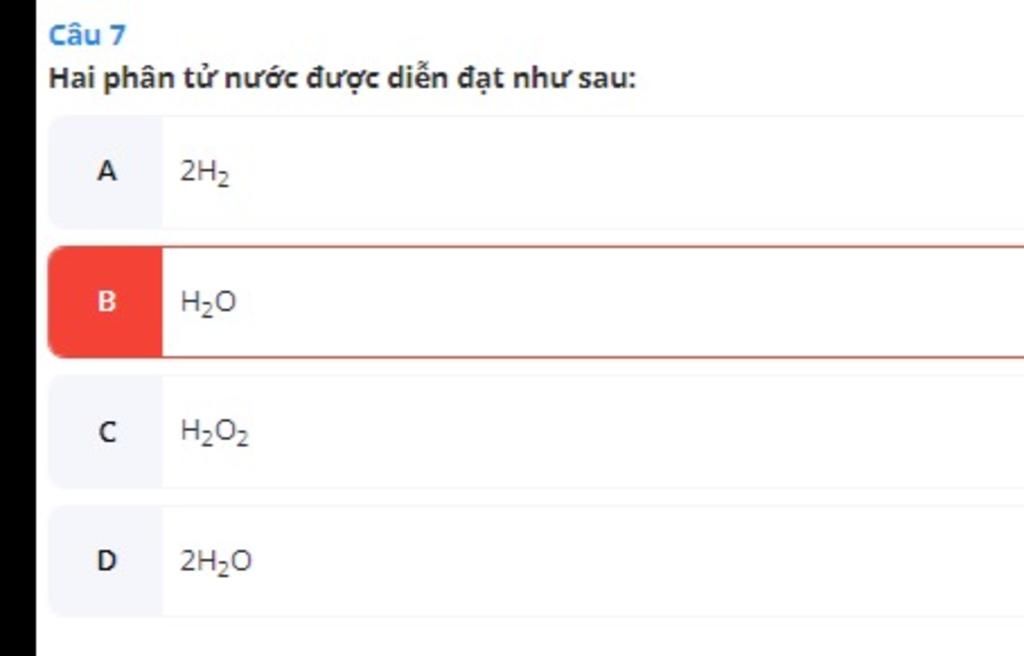Select the letter A answer badge
This screenshot has height=656, width=1024.
click(x=106, y=172)
